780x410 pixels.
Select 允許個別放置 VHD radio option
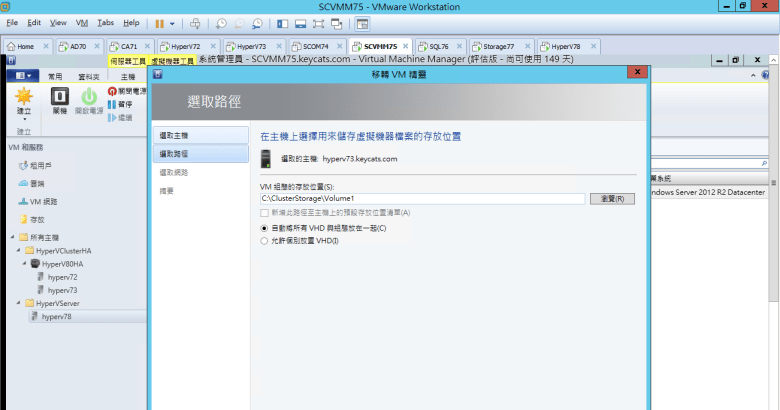point(264,241)
